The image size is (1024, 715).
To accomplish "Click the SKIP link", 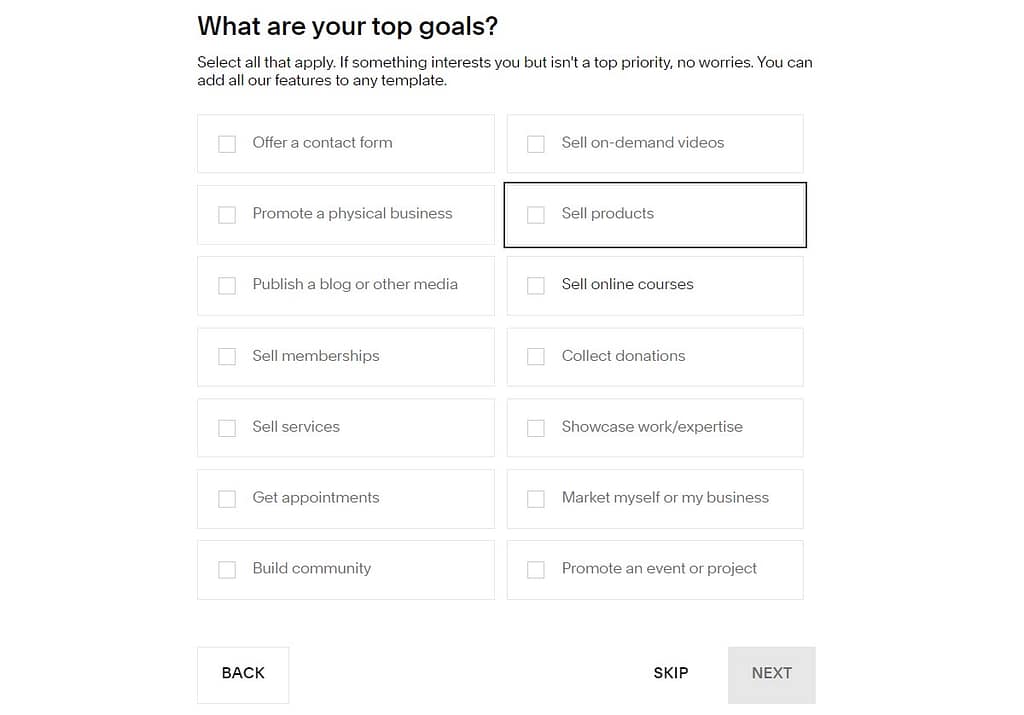I will coord(670,674).
